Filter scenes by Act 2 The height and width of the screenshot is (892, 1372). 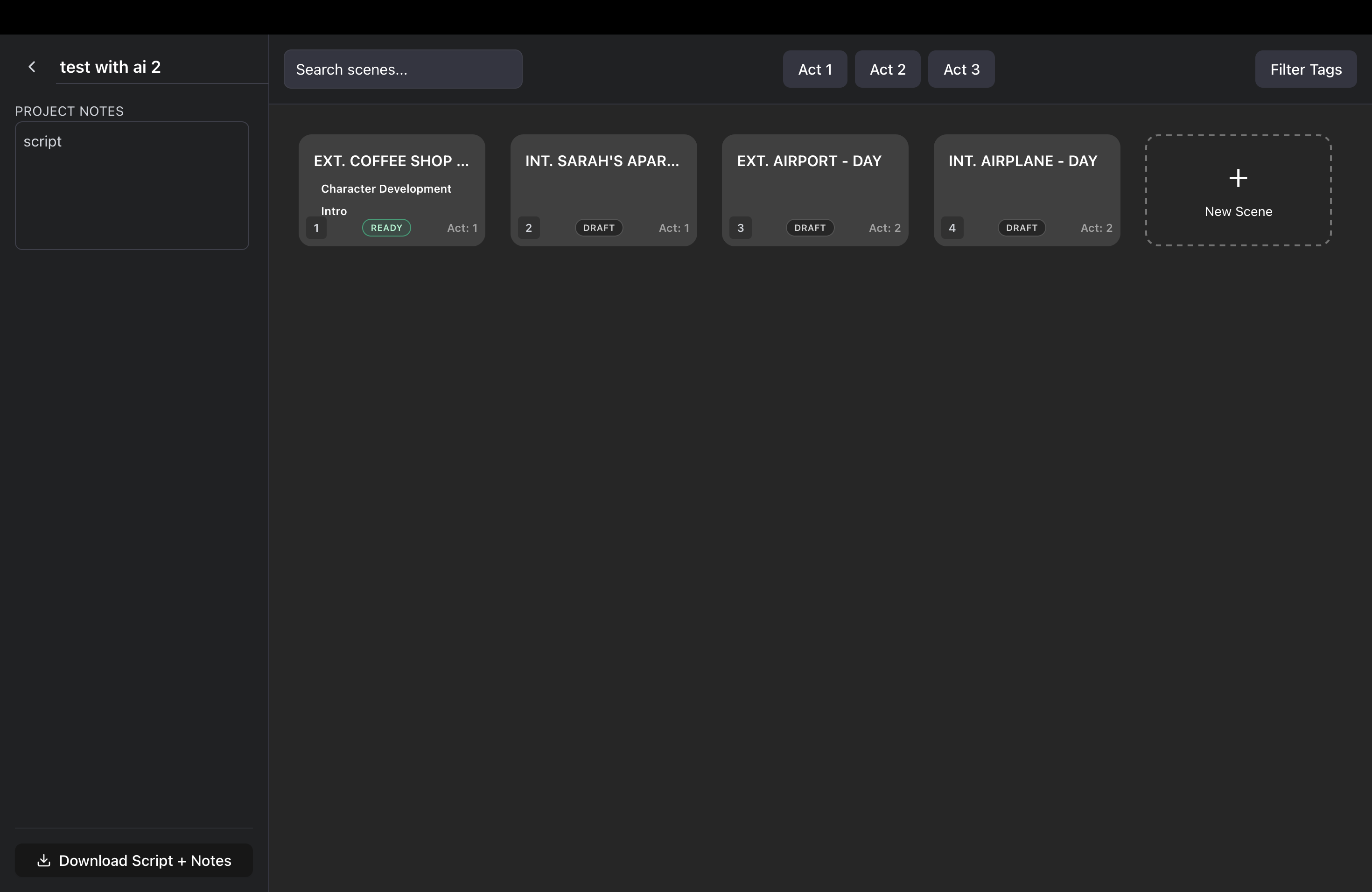coord(887,69)
